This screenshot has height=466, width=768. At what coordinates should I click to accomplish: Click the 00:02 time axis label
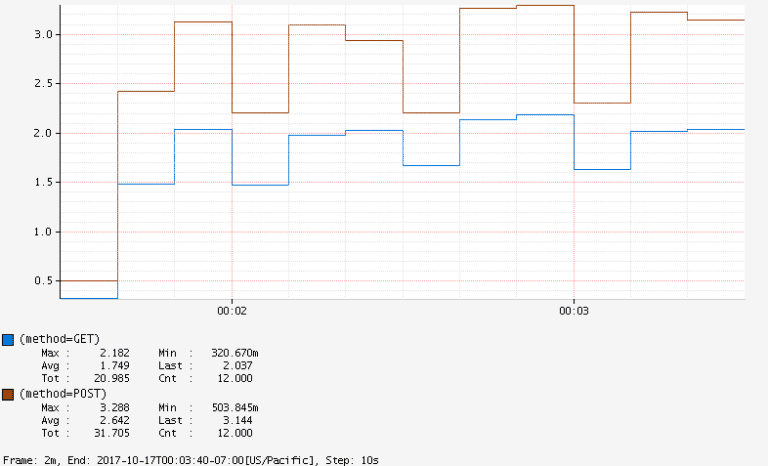point(232,312)
